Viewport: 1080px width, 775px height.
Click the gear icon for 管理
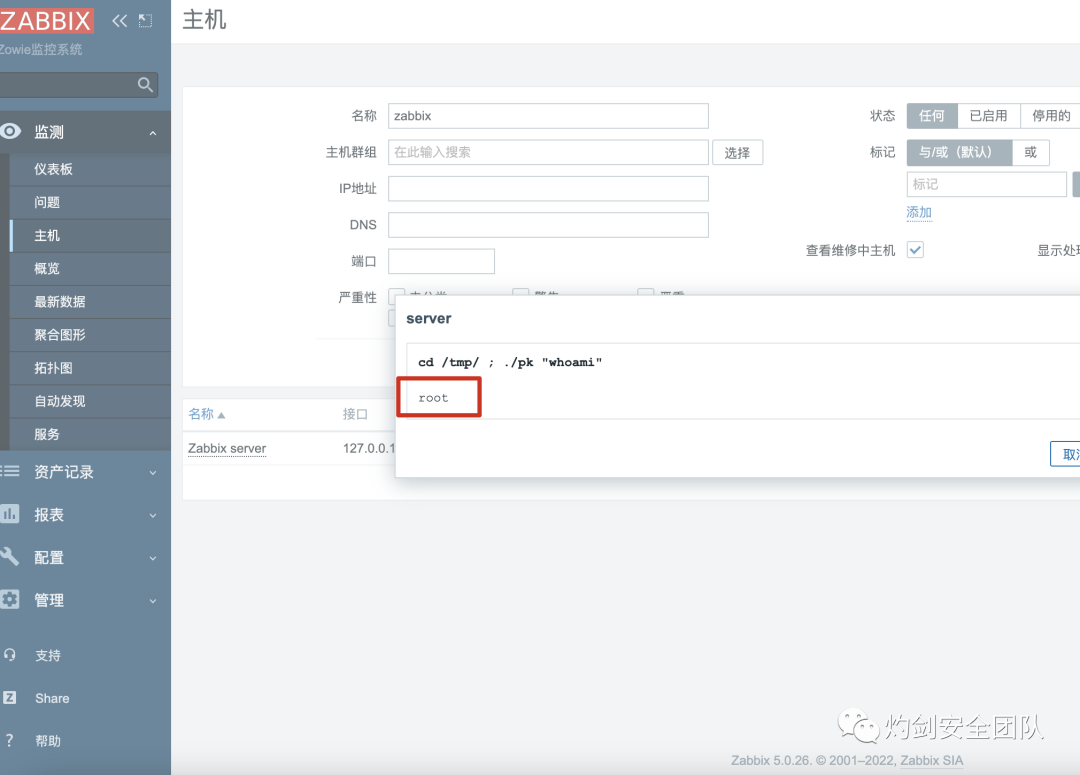(x=10, y=599)
